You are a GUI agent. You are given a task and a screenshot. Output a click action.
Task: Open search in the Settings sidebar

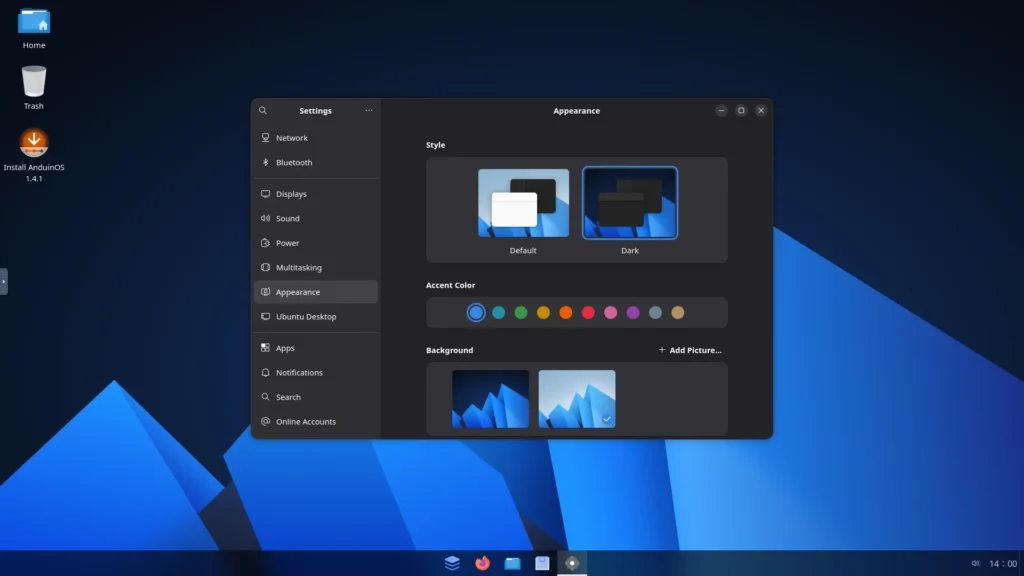263,110
